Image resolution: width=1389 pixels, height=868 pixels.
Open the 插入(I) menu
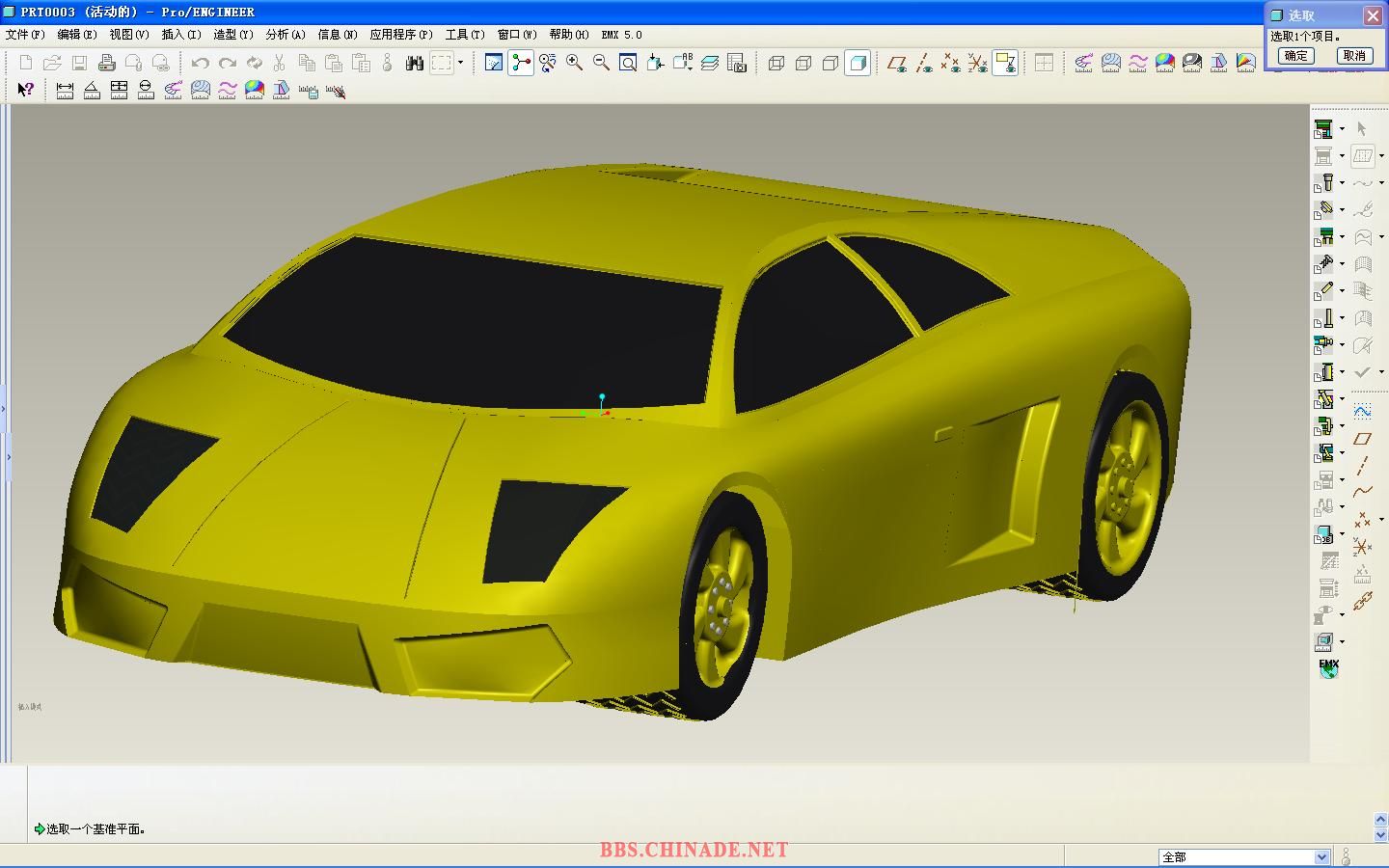click(181, 35)
